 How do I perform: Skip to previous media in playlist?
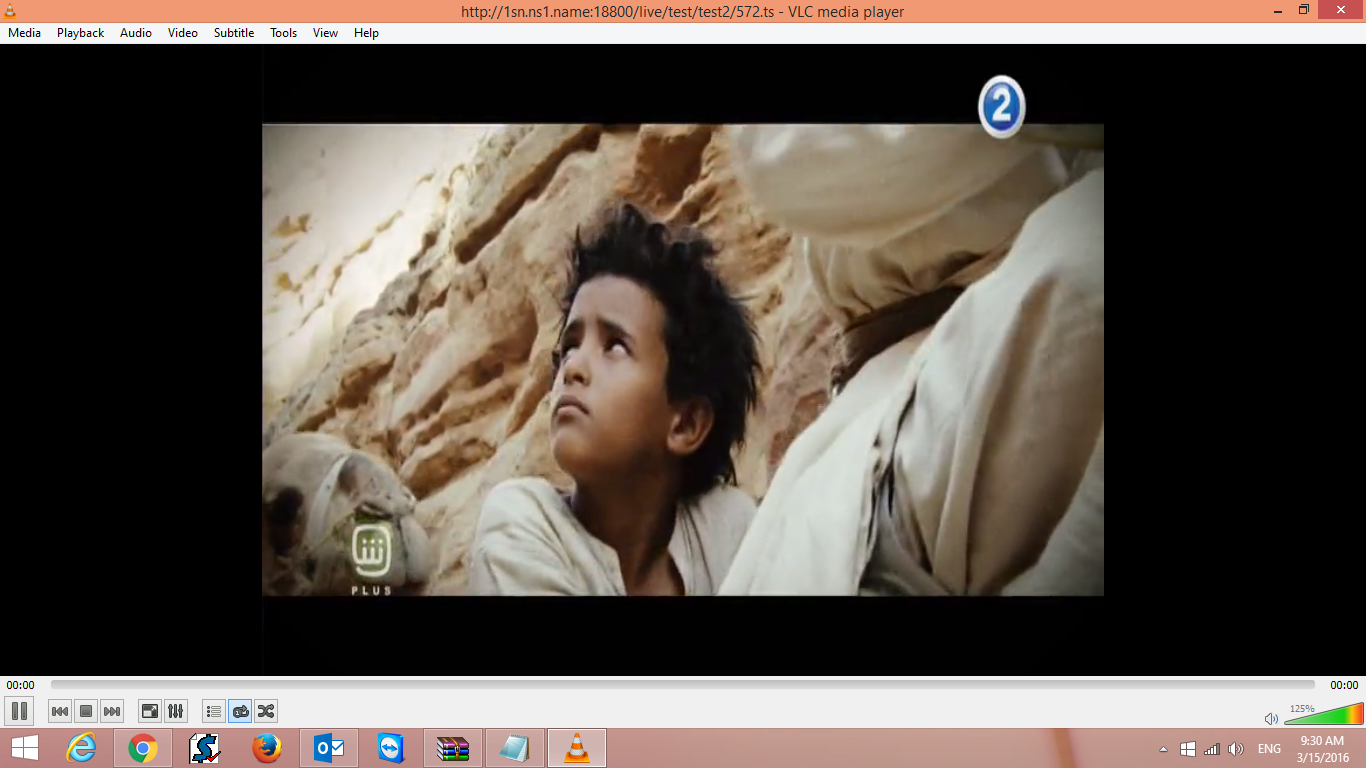[x=60, y=711]
